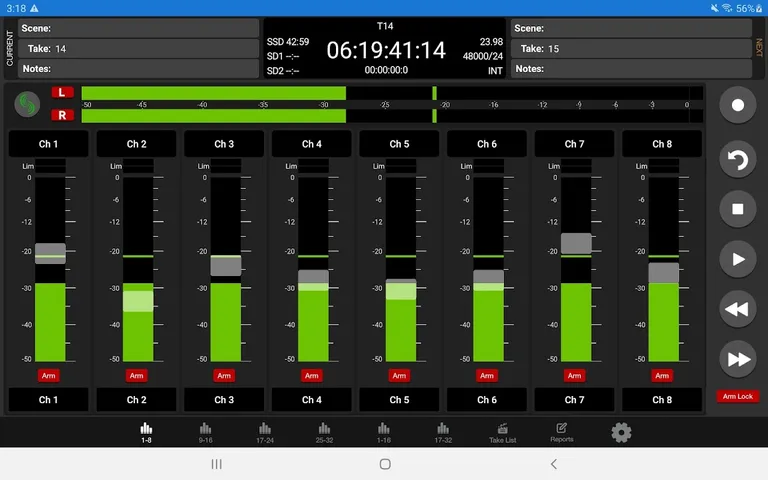Image resolution: width=768 pixels, height=480 pixels.
Task: Edit the next Scene field
Action: tap(631, 28)
